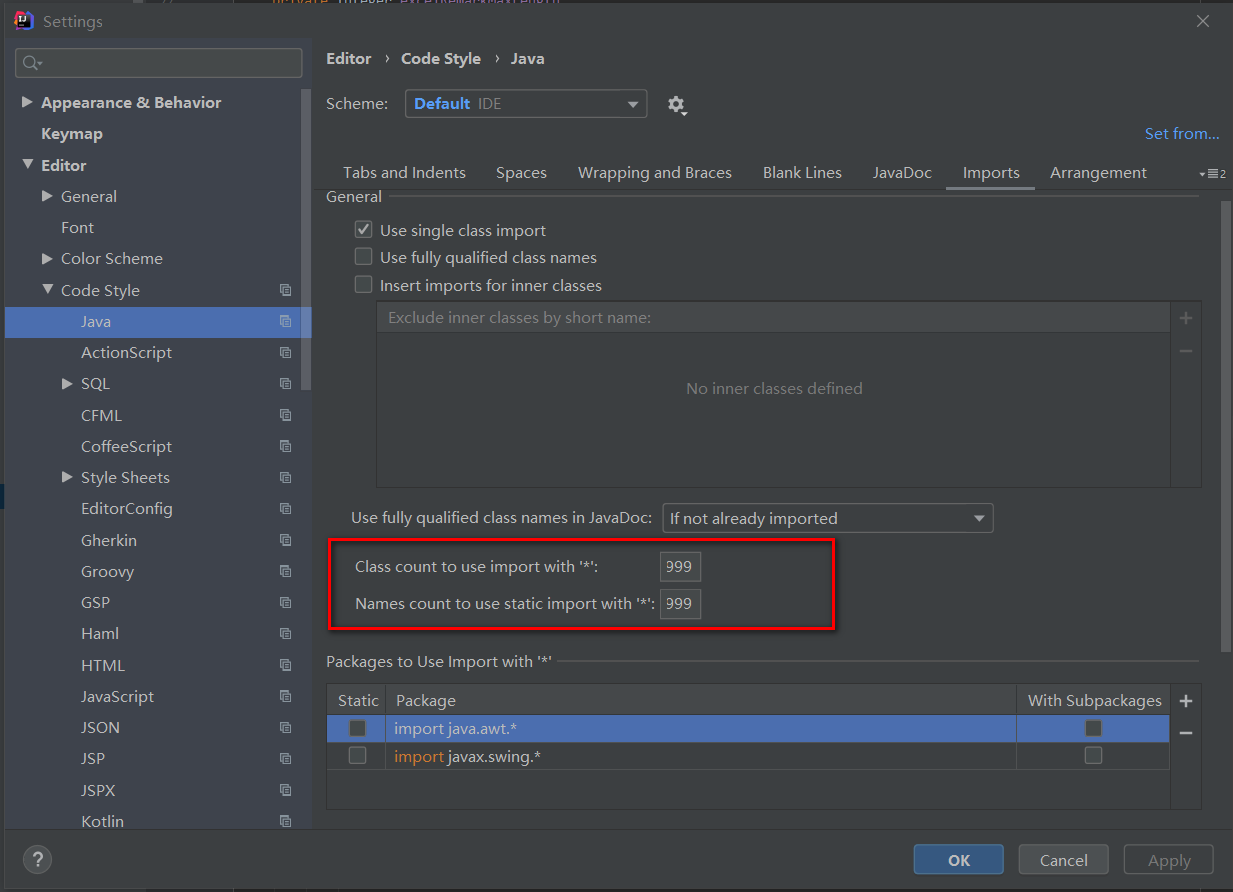
Task: Select the import javax.swing.* row
Action: (x=748, y=756)
